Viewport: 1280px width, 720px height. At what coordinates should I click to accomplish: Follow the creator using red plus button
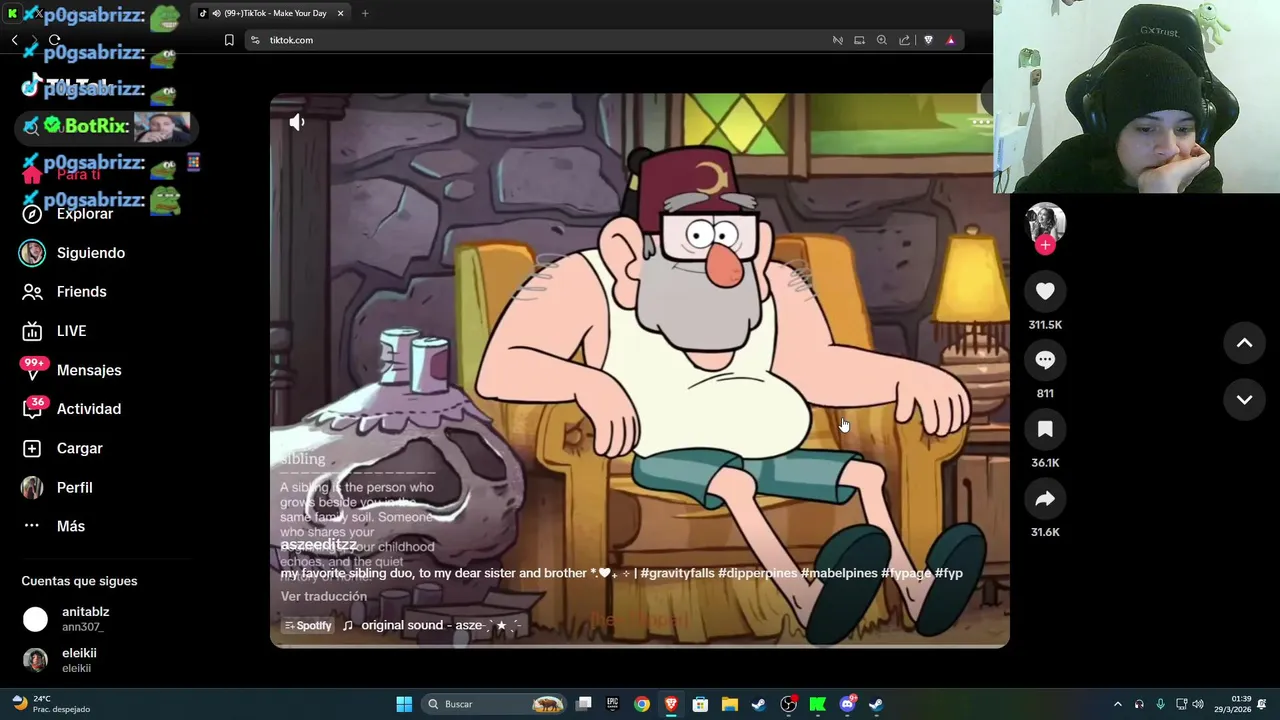pyautogui.click(x=1045, y=245)
